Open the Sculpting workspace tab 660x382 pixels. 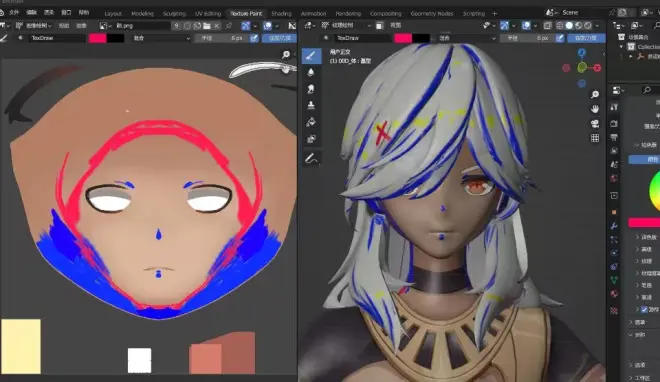[174, 13]
